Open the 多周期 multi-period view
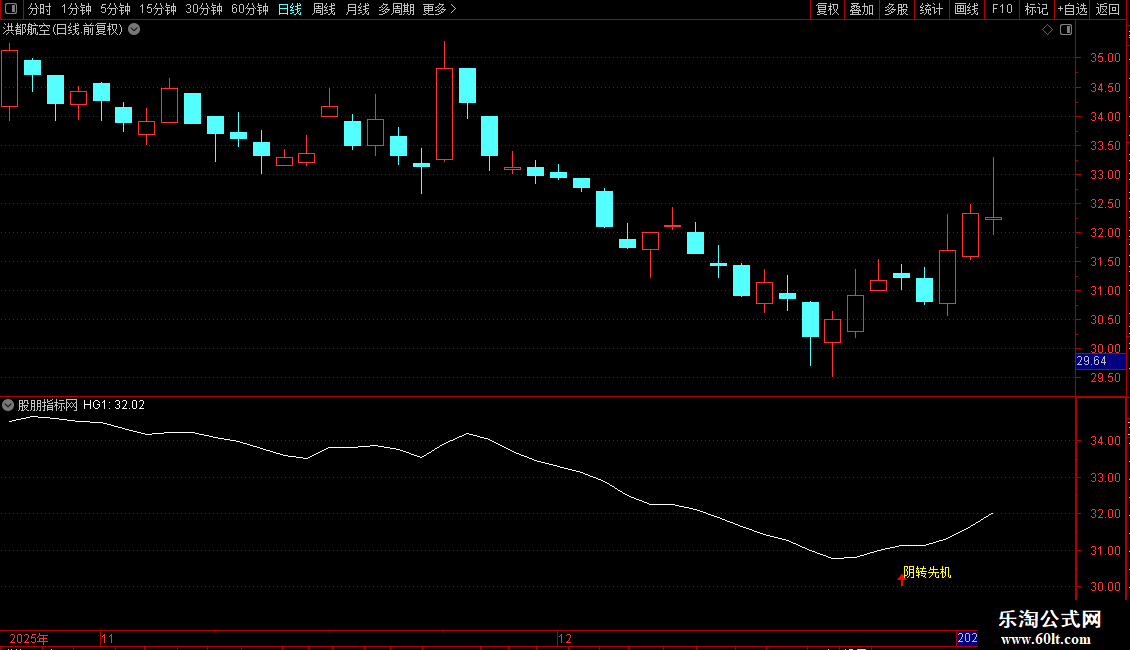1130x650 pixels. (x=396, y=9)
